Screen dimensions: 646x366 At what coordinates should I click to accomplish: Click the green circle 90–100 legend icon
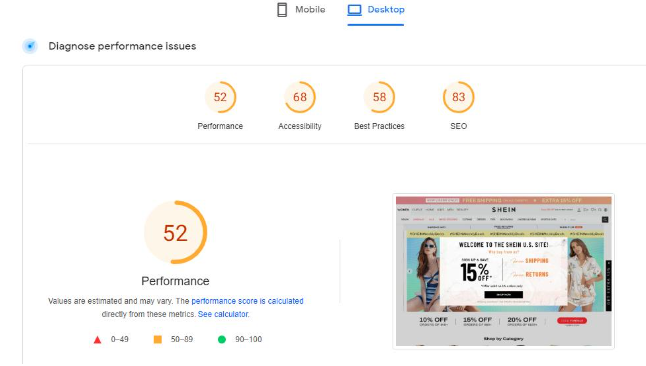pos(222,339)
